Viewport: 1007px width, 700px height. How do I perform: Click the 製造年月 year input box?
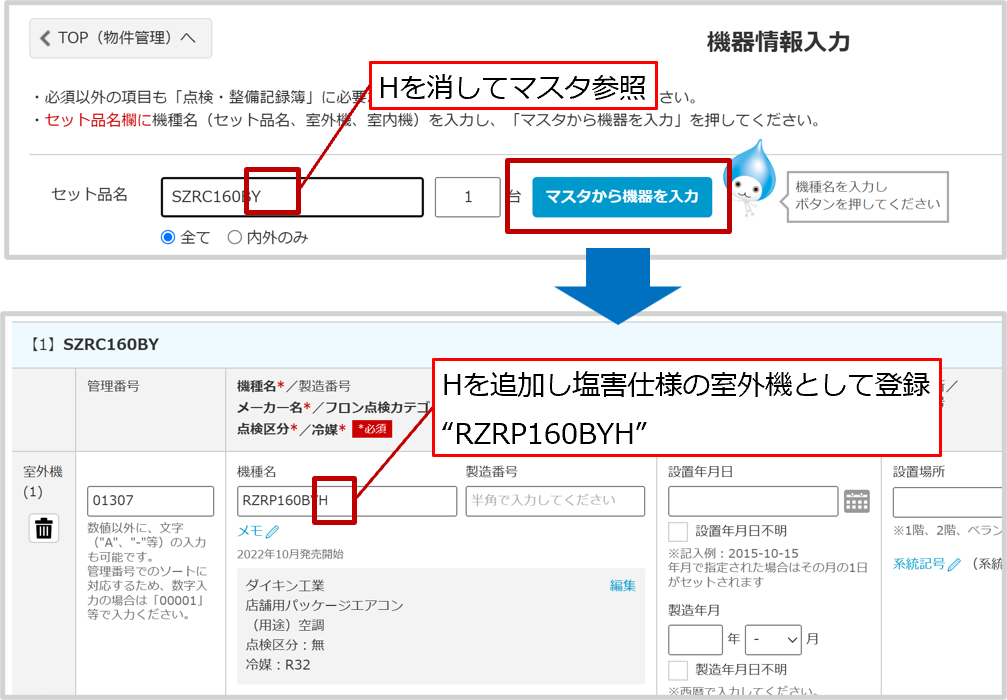[x=694, y=639]
